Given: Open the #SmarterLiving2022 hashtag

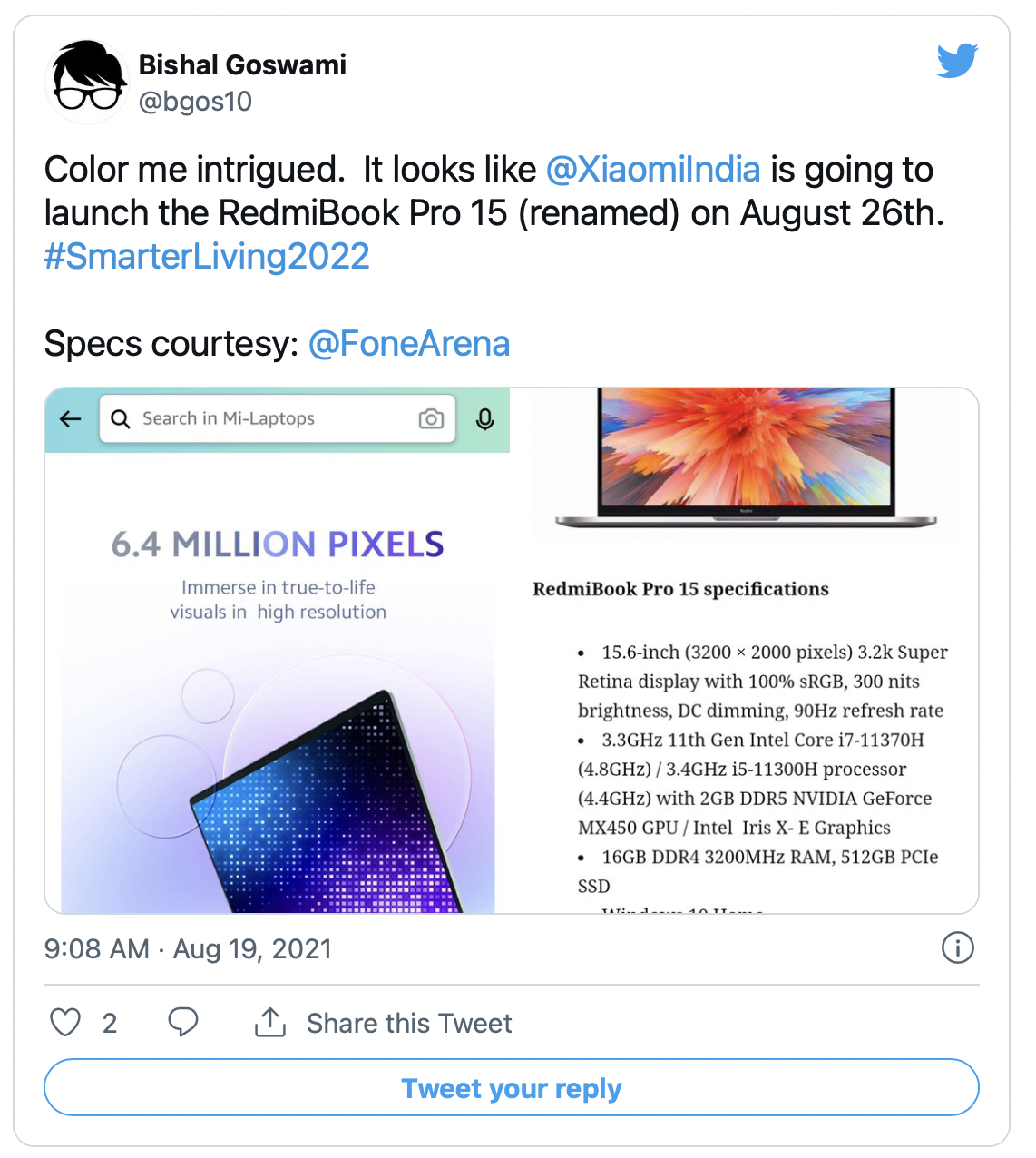Looking at the screenshot, I should pyautogui.click(x=207, y=257).
